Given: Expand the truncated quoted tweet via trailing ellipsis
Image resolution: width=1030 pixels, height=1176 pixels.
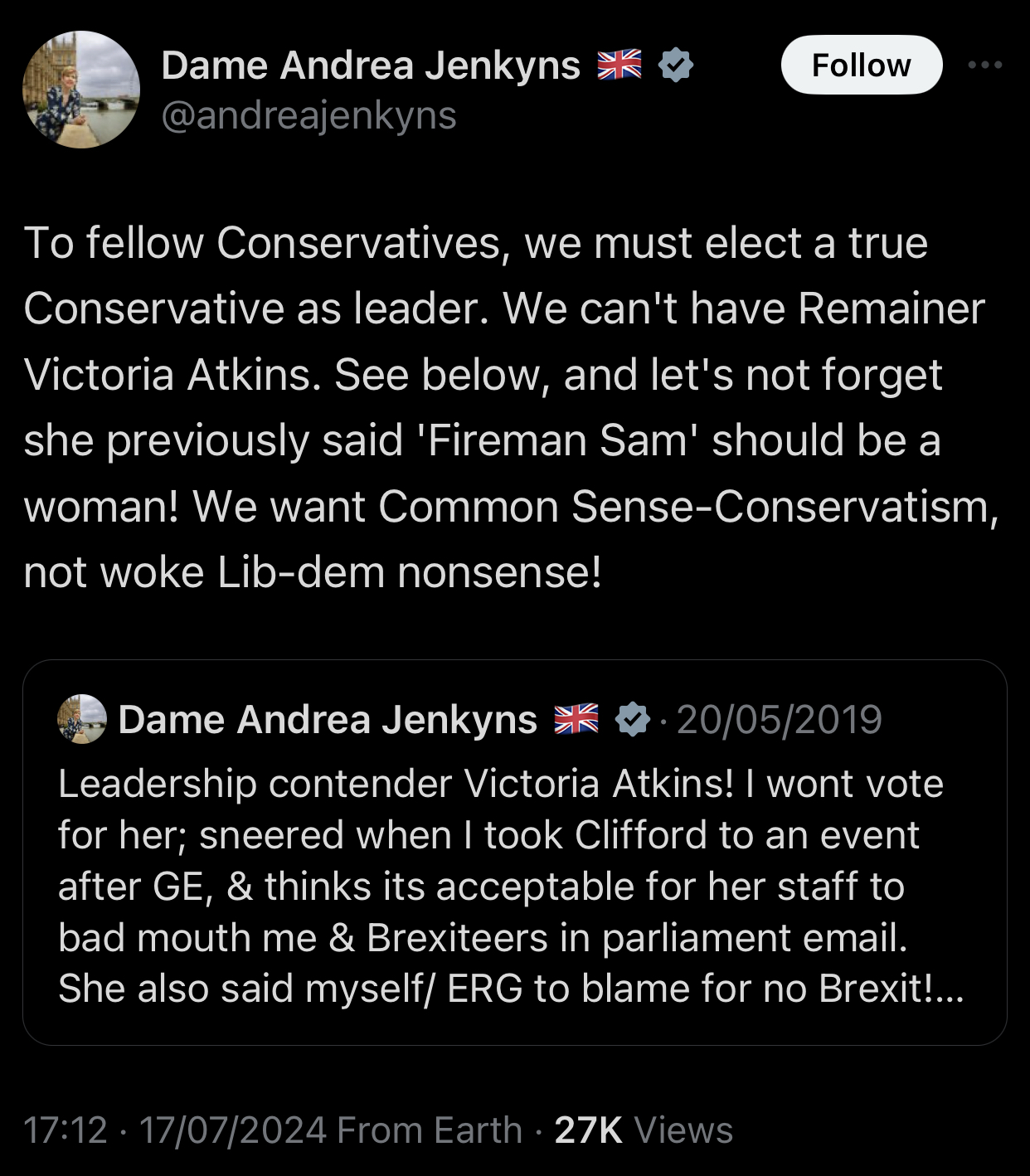Looking at the screenshot, I should point(948,989).
